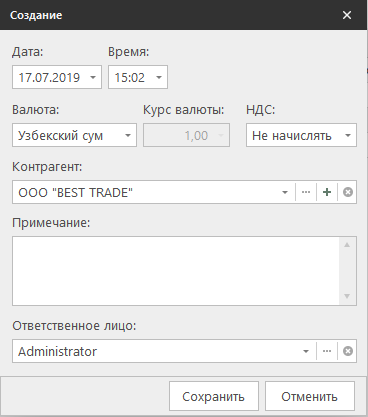The width and height of the screenshot is (368, 417).
Task: Click the Сохранить button
Action: pos(214,396)
